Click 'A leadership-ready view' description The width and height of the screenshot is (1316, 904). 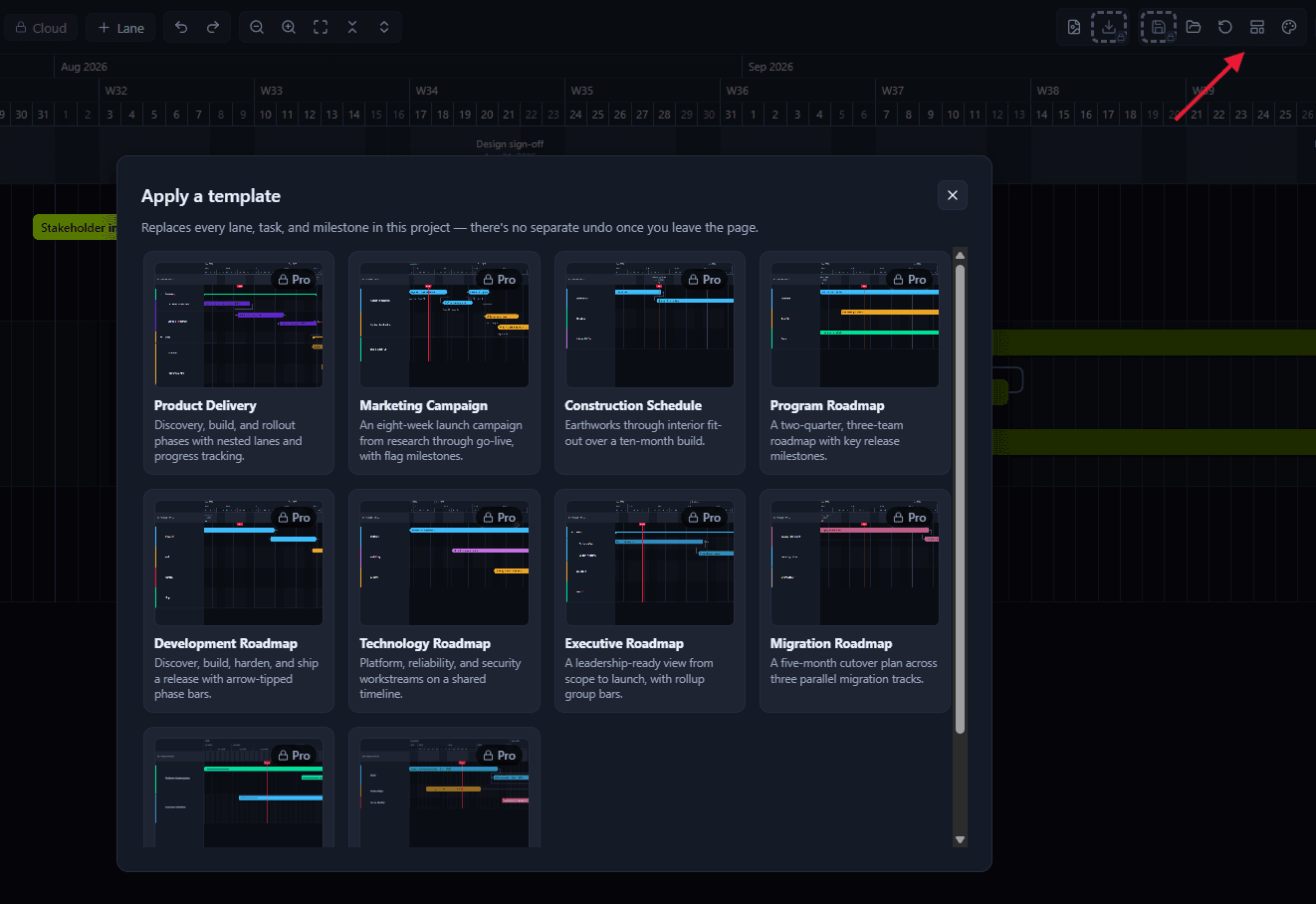(x=639, y=679)
